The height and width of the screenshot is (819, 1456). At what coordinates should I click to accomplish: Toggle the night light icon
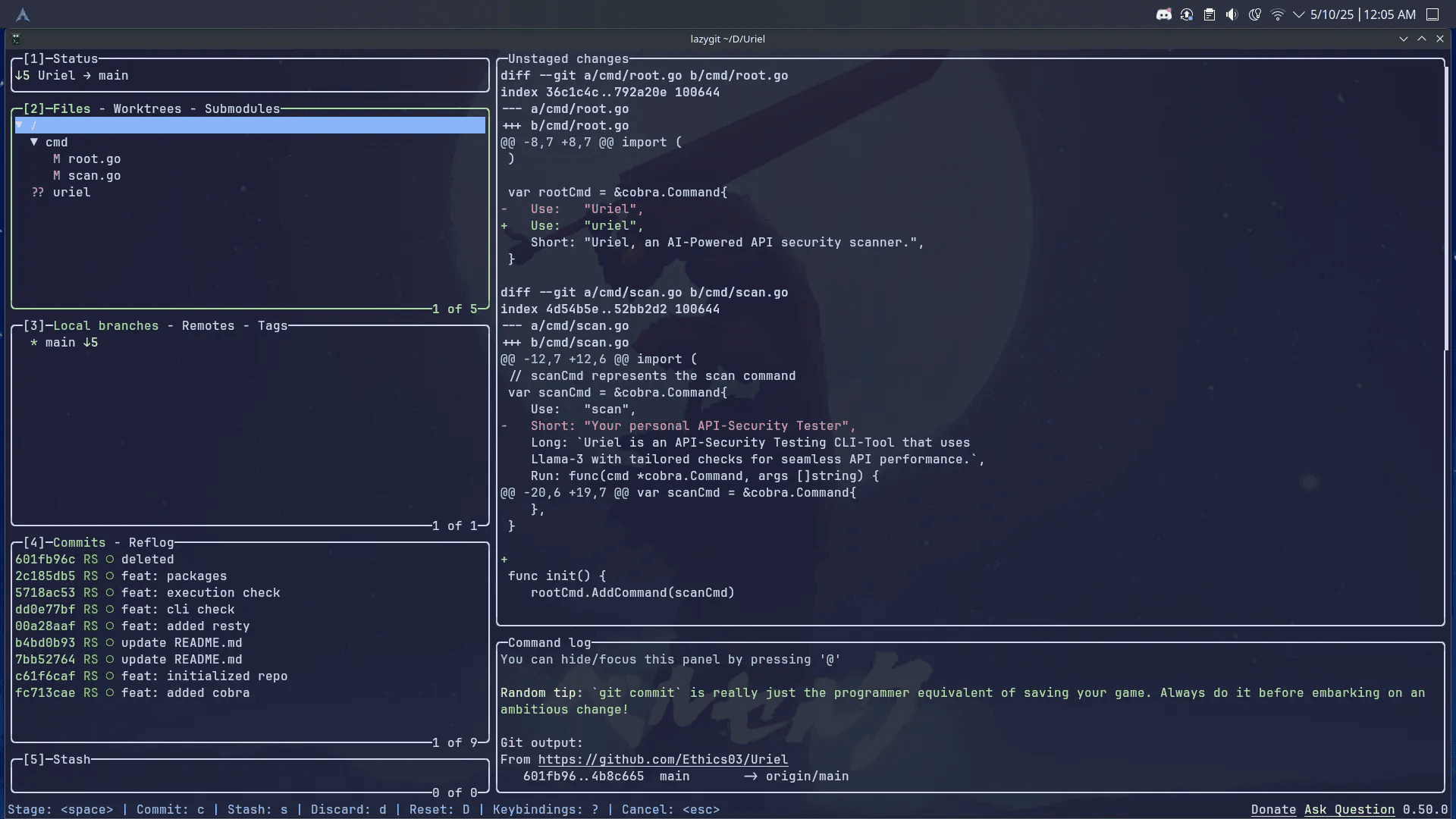1255,14
